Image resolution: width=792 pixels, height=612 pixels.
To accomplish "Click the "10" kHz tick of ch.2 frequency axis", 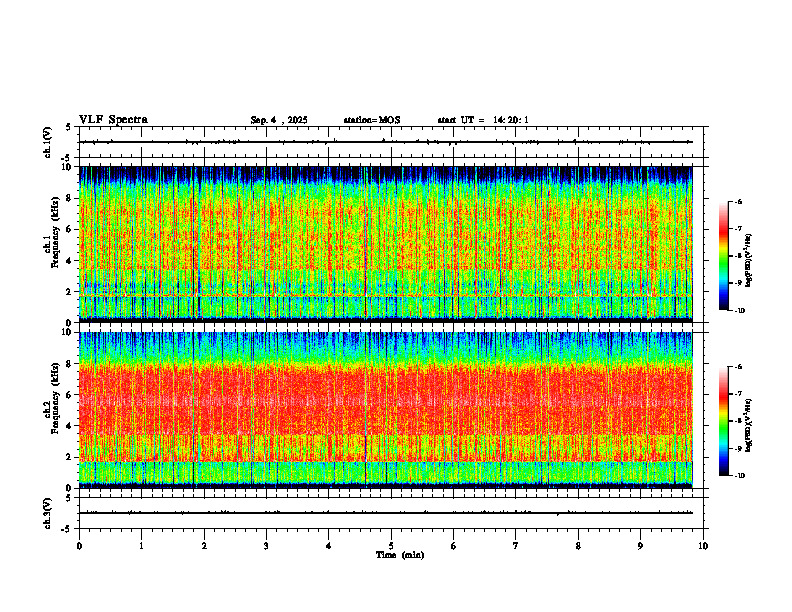I will (x=67, y=332).
